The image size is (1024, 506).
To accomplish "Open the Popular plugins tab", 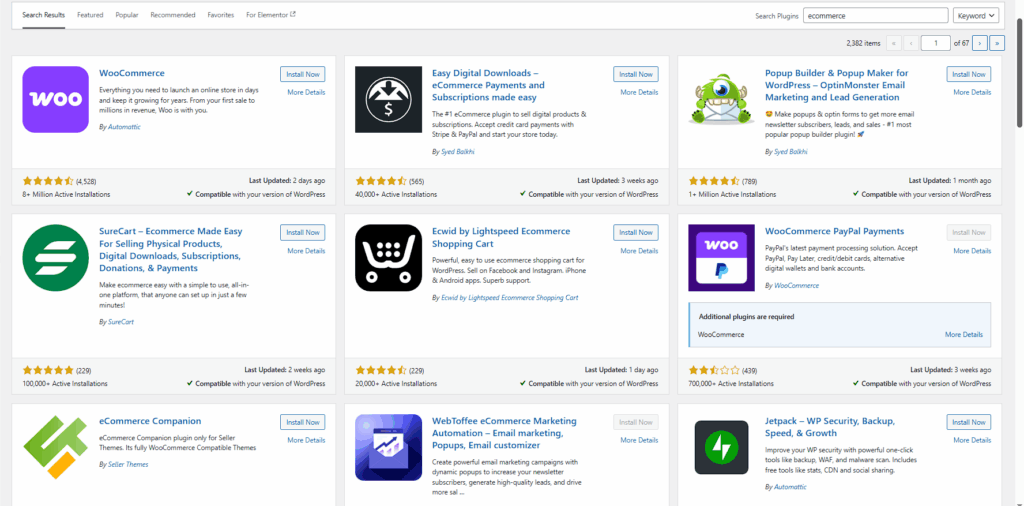I will pyautogui.click(x=127, y=15).
